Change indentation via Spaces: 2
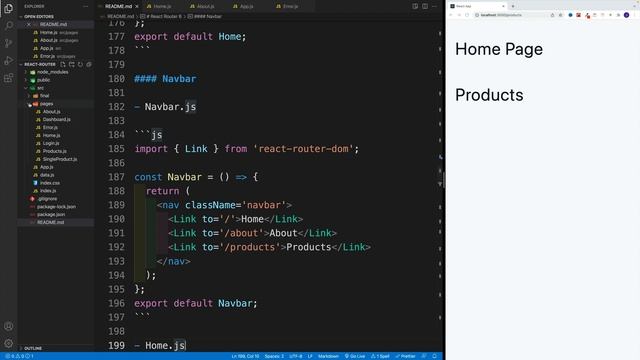This screenshot has height=360, width=640. 274,356
